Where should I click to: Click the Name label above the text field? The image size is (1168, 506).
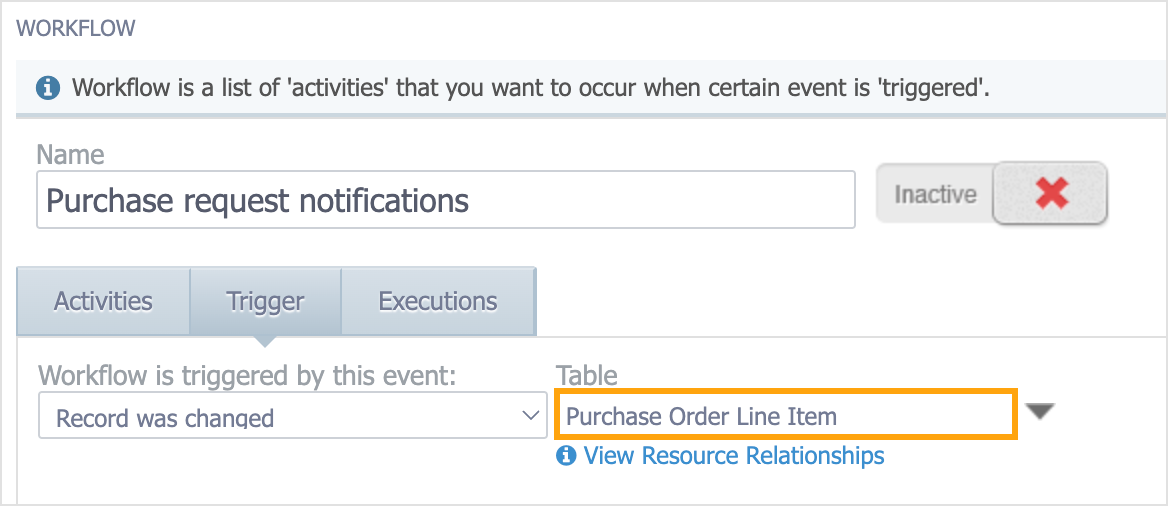[70, 154]
